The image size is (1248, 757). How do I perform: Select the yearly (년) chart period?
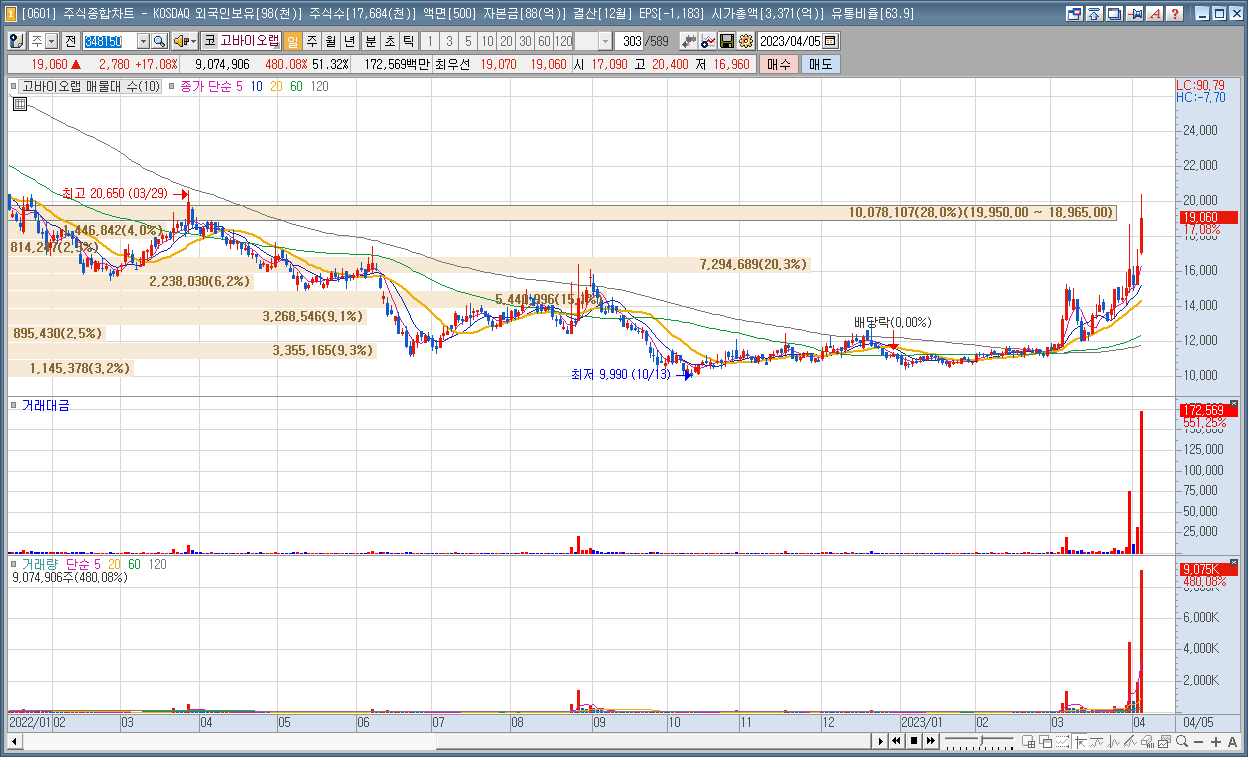tap(349, 41)
